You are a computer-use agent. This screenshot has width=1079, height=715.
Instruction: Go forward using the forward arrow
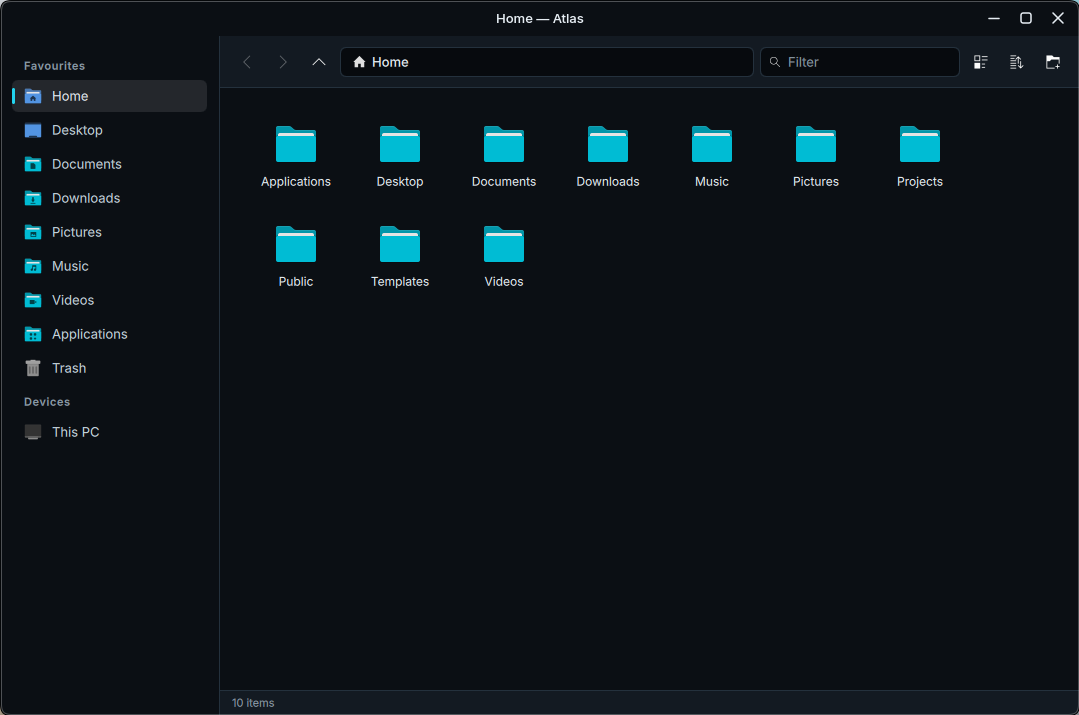pos(283,62)
